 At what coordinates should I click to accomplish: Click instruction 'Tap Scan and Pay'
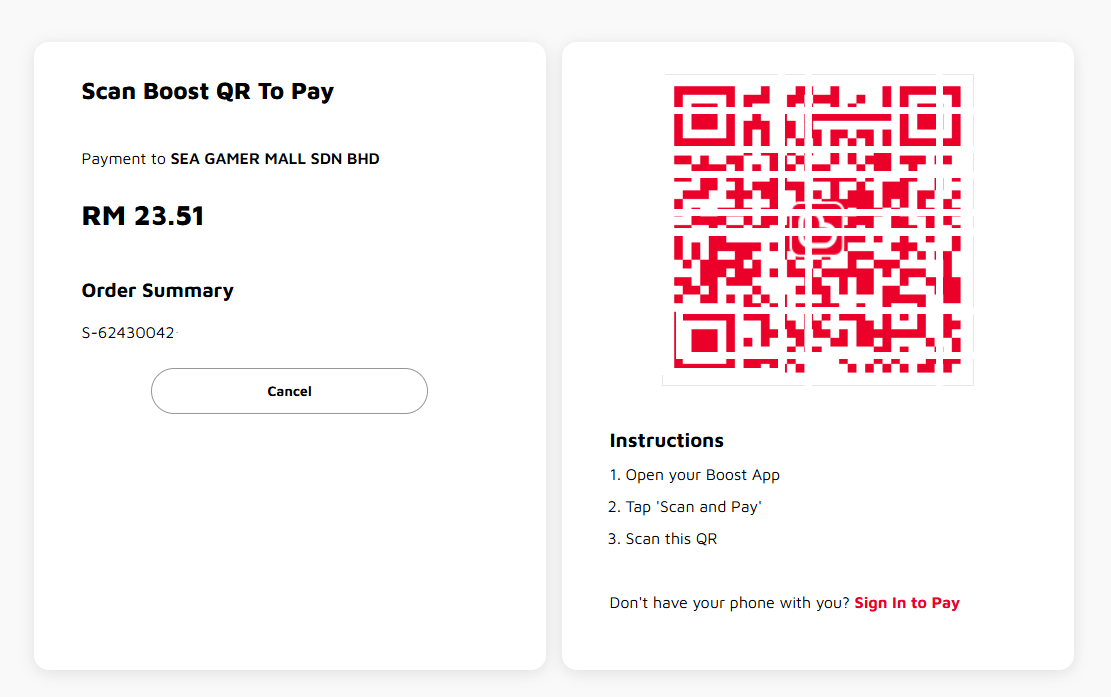(x=684, y=507)
